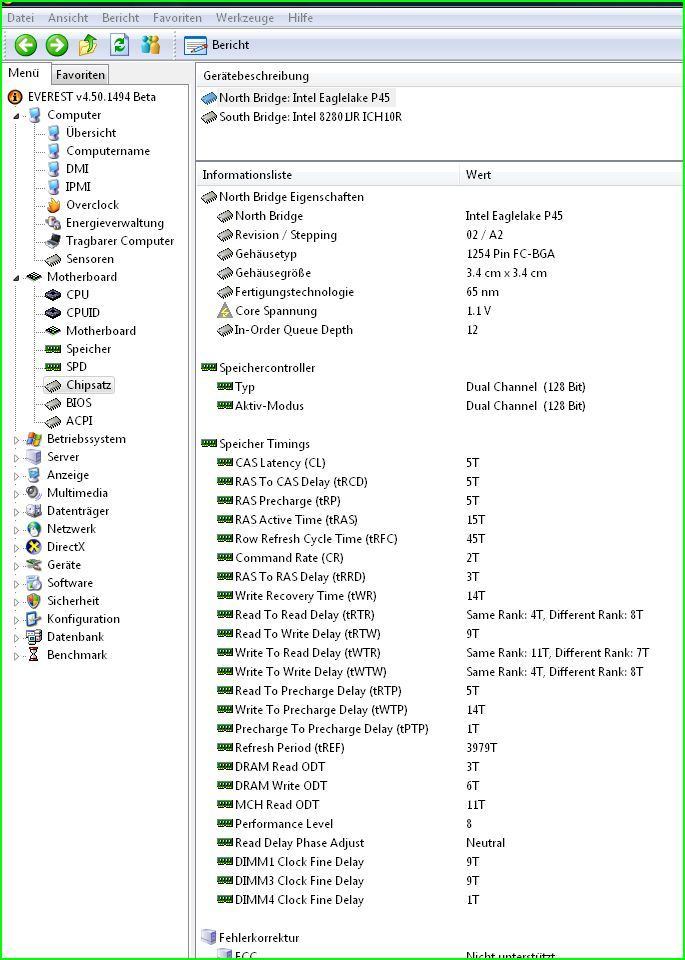Open the Datei menu
685x960 pixels.
tap(20, 18)
